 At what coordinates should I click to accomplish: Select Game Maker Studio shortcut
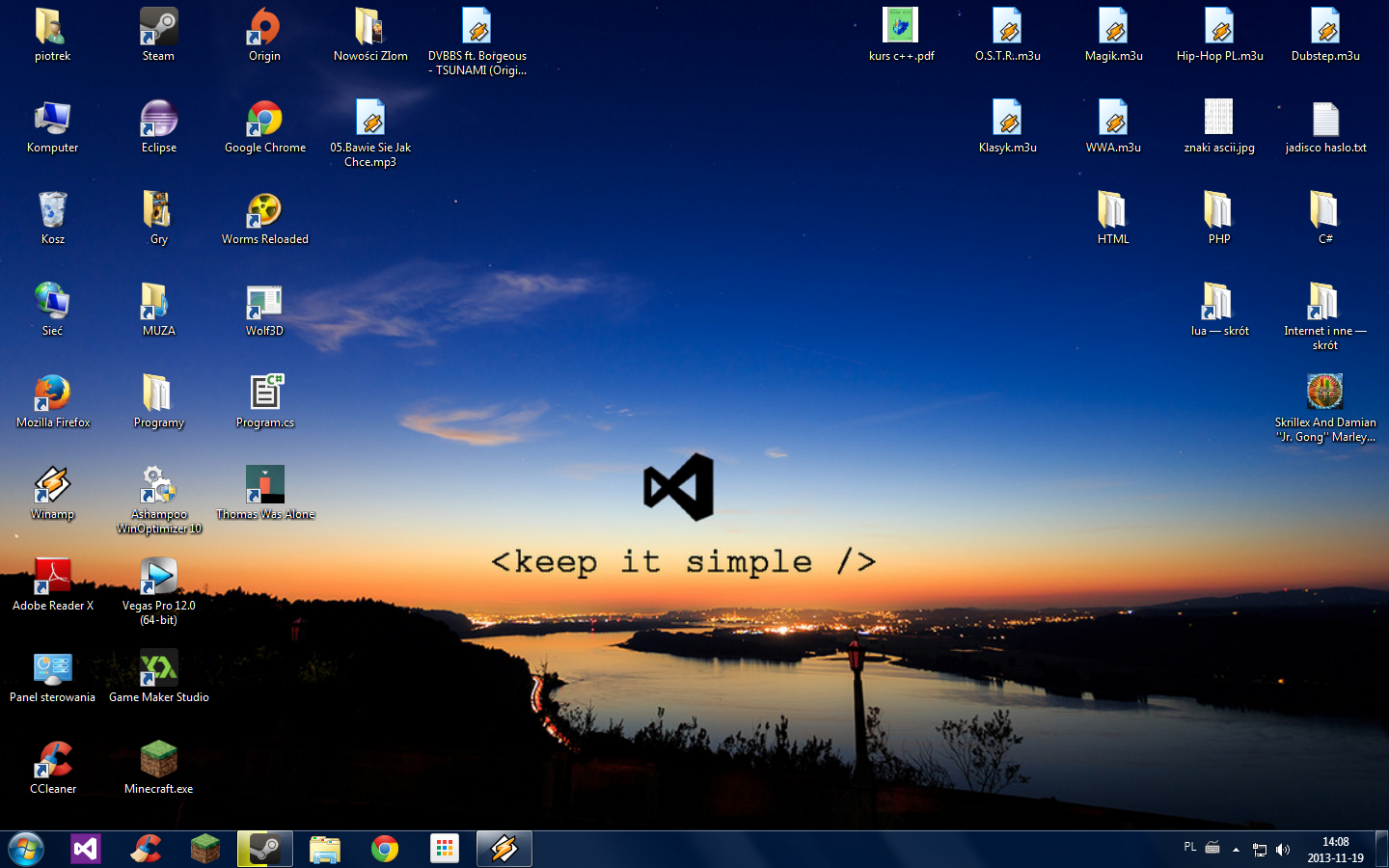pos(158,670)
